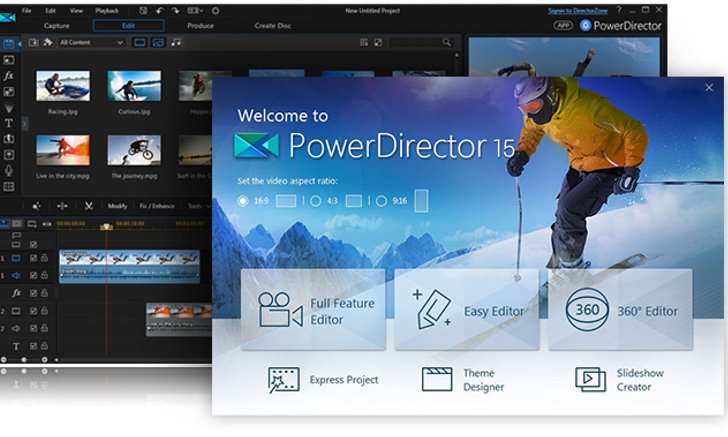Toggle the audio filter in media library
Image resolution: width=728 pixels, height=437 pixels.
coord(176,42)
